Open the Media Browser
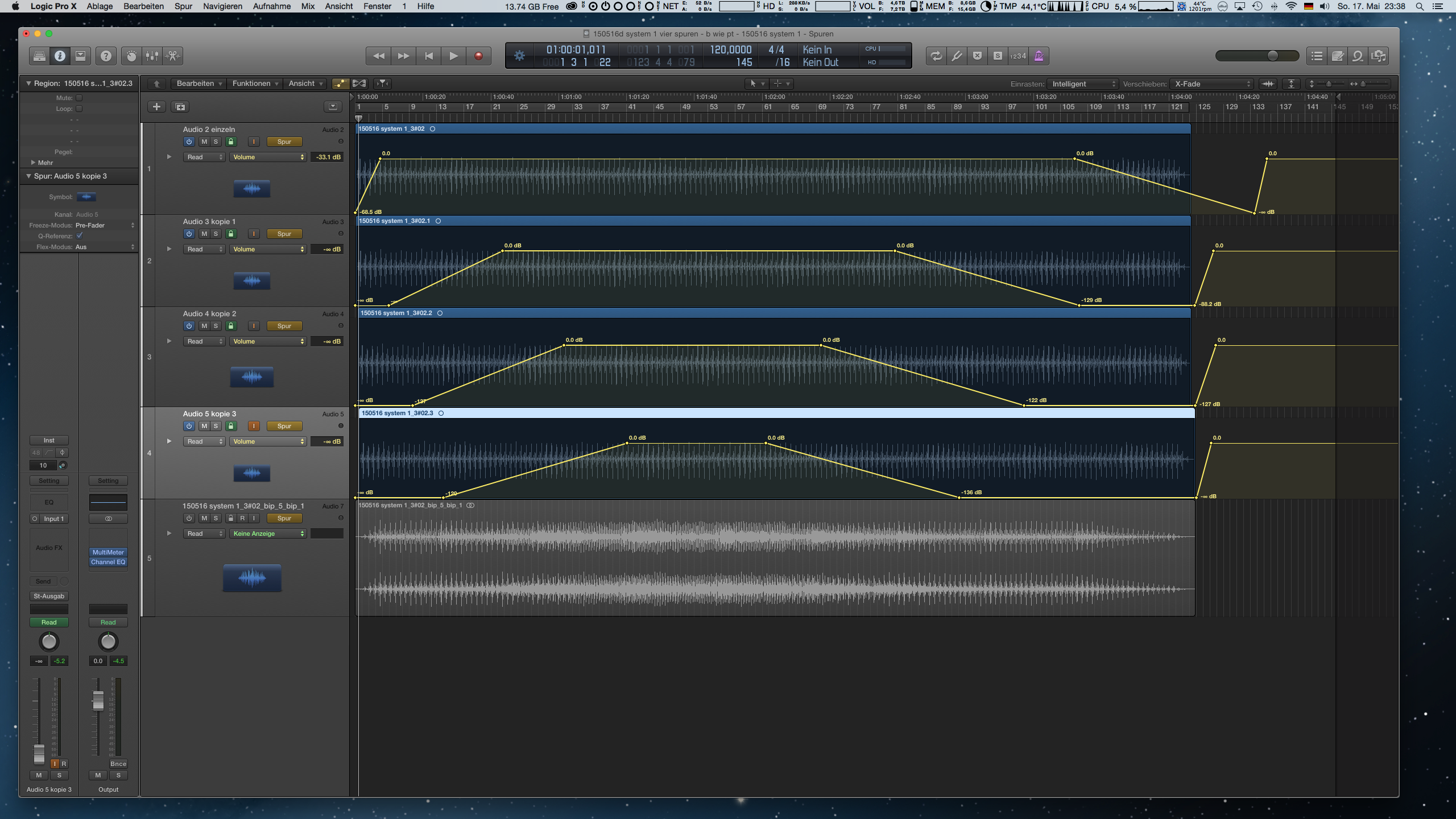1456x819 pixels. pos(1379,56)
